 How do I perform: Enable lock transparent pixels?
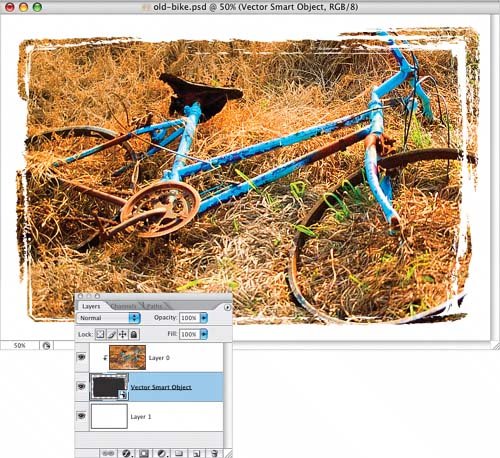[100, 334]
